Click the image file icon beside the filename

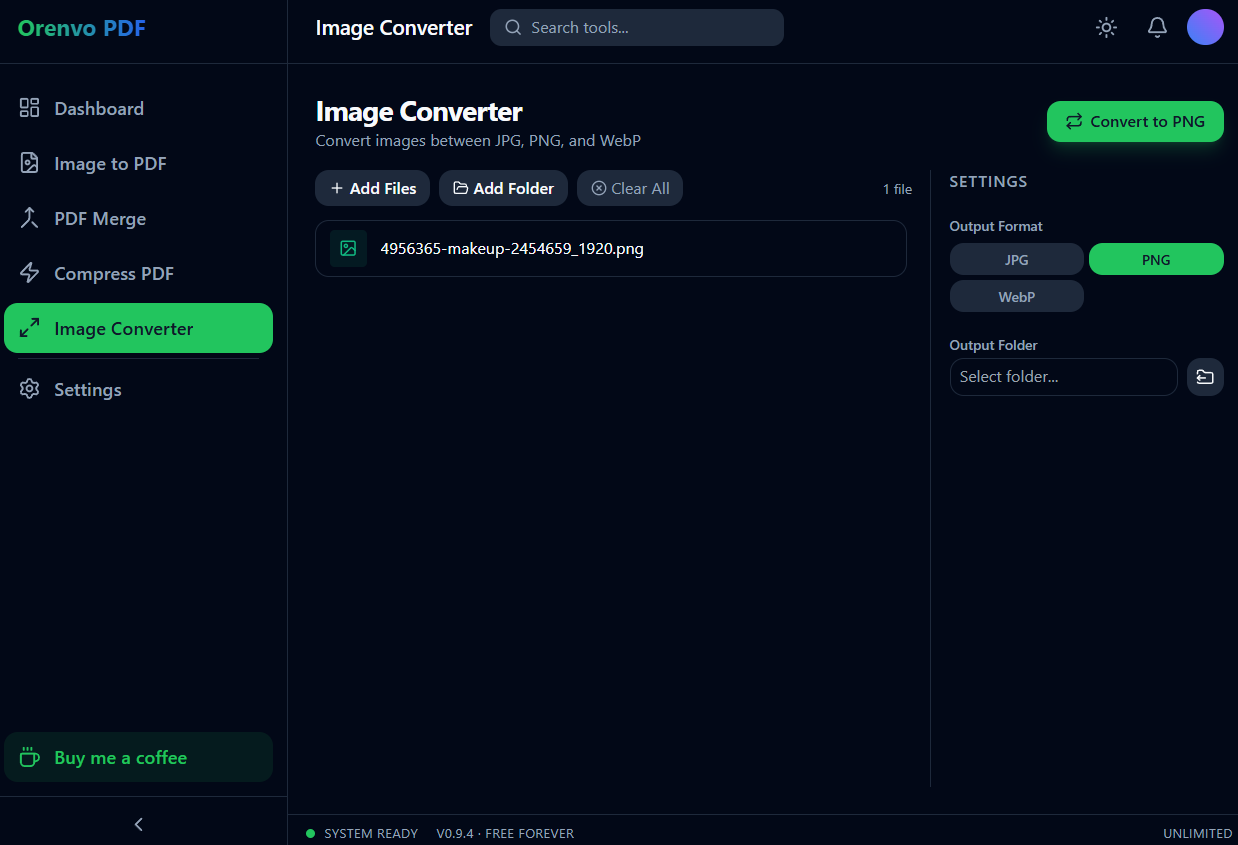pyautogui.click(x=348, y=248)
